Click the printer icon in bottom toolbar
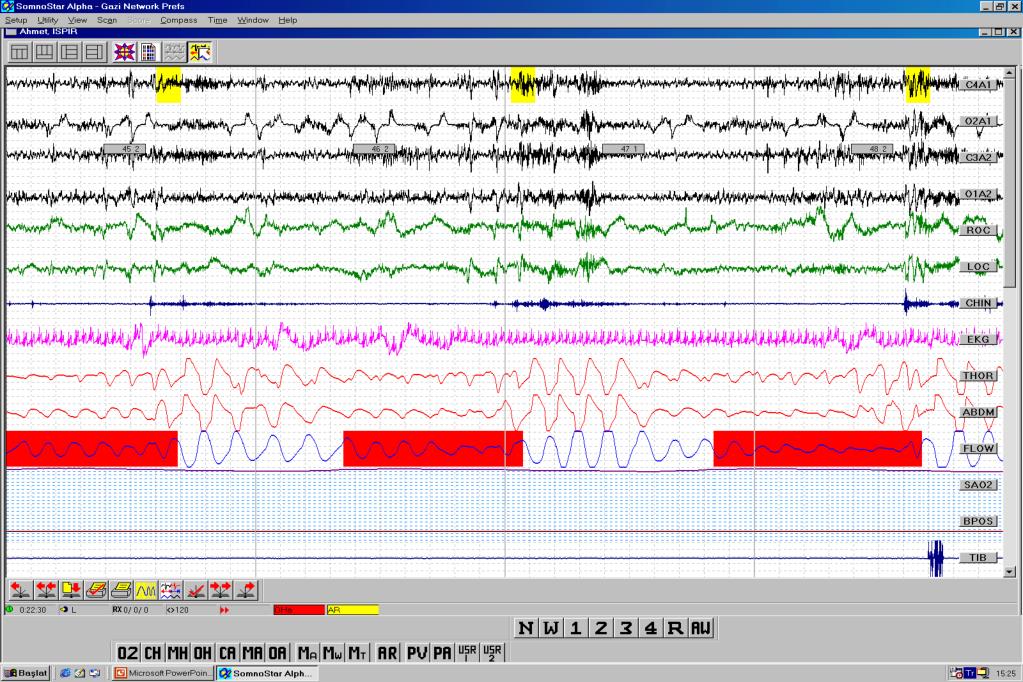 pos(120,589)
